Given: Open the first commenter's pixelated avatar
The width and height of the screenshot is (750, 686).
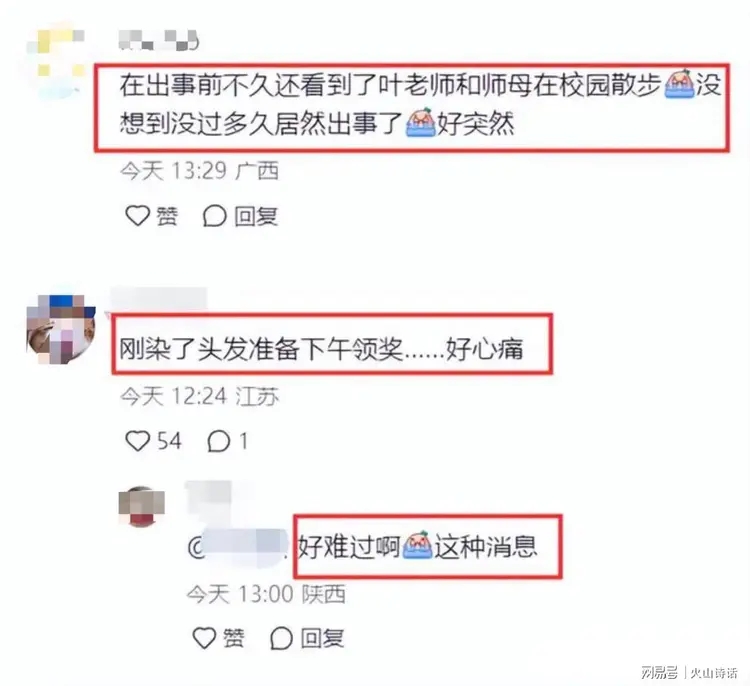Looking at the screenshot, I should pos(56,62).
